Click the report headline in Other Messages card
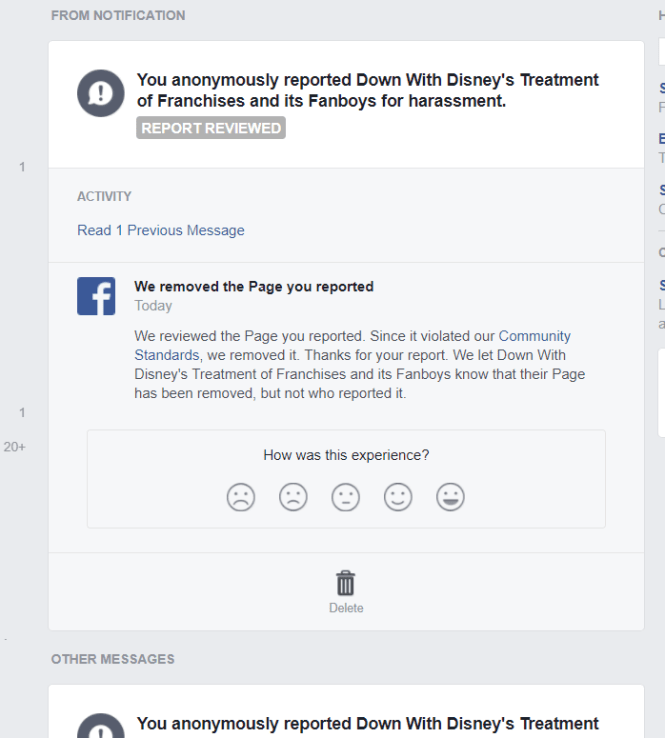This screenshot has height=738, width=665. [x=368, y=726]
